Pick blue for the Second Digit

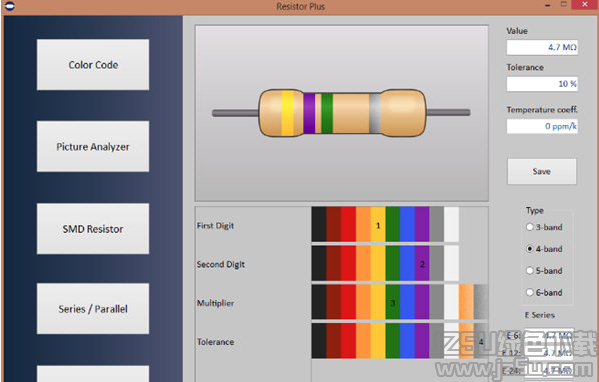[x=407, y=263]
